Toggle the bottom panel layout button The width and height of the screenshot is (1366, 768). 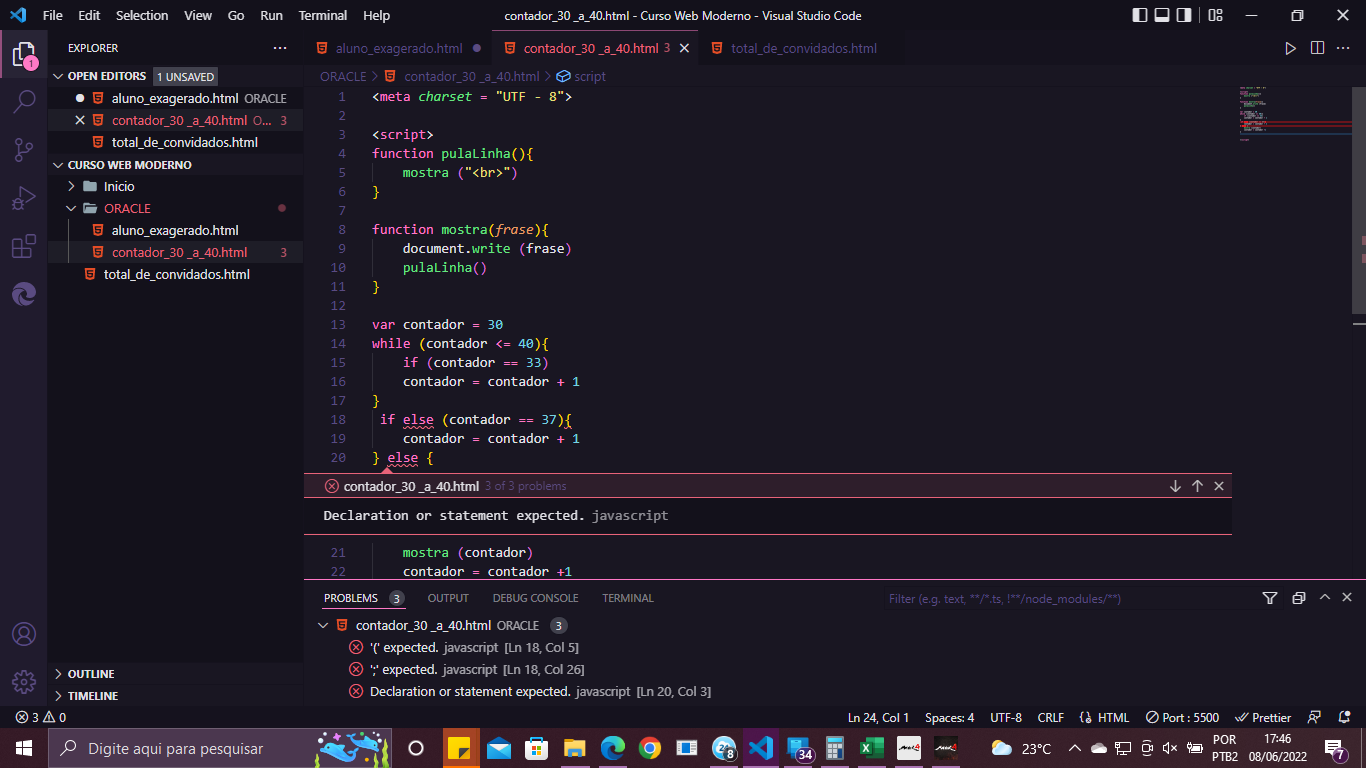coord(1162,15)
